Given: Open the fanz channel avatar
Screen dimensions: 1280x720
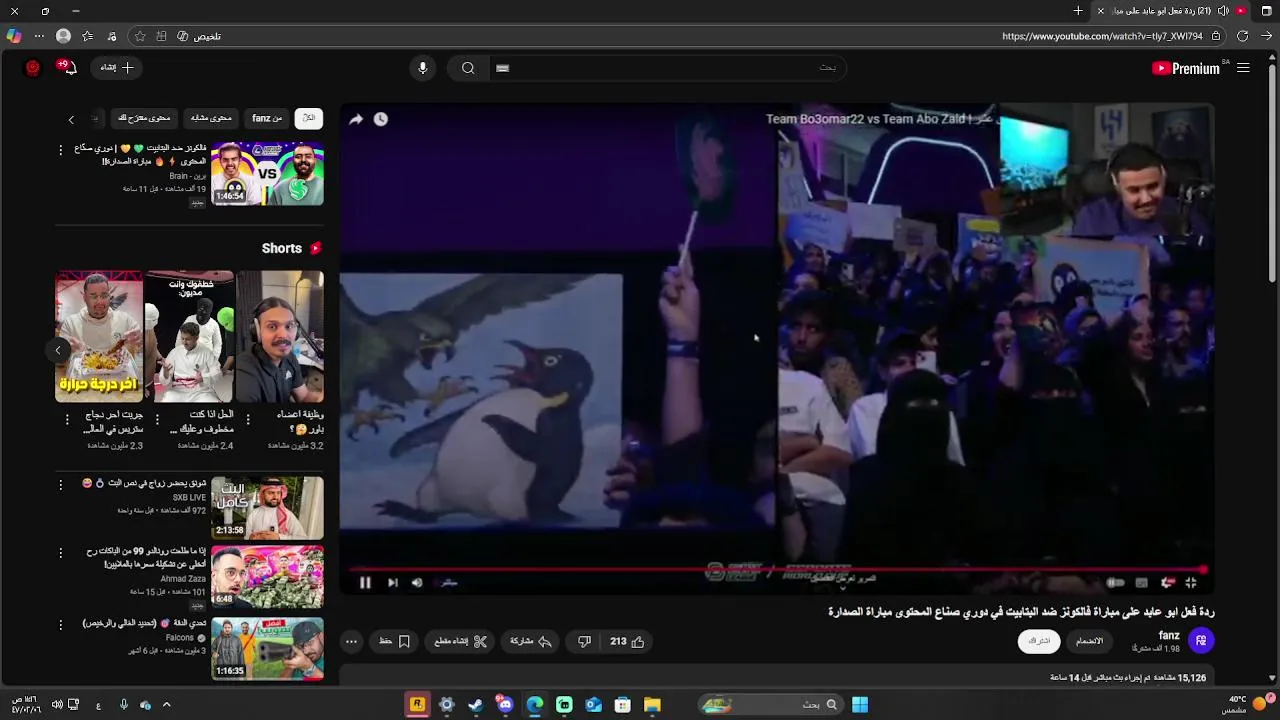Looking at the screenshot, I should click(1201, 641).
